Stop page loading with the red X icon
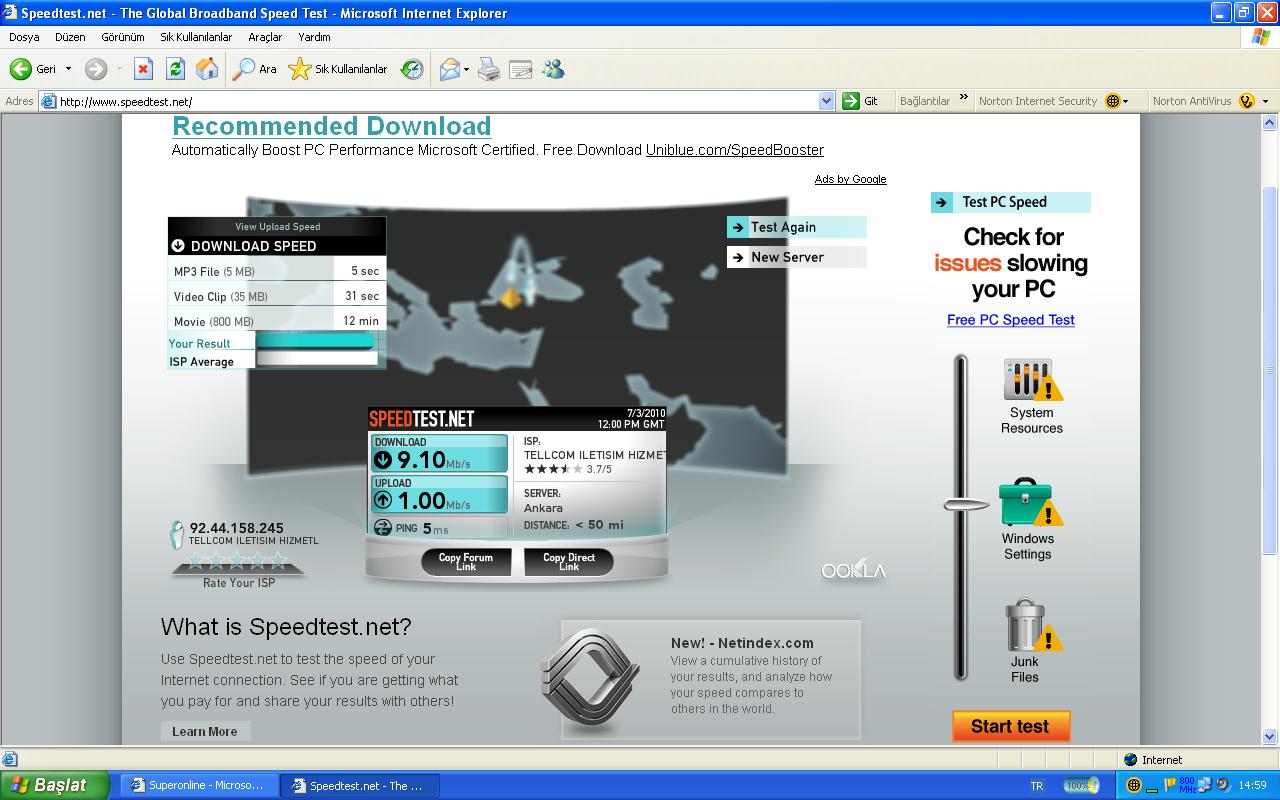Viewport: 1280px width, 800px height. pyautogui.click(x=143, y=69)
